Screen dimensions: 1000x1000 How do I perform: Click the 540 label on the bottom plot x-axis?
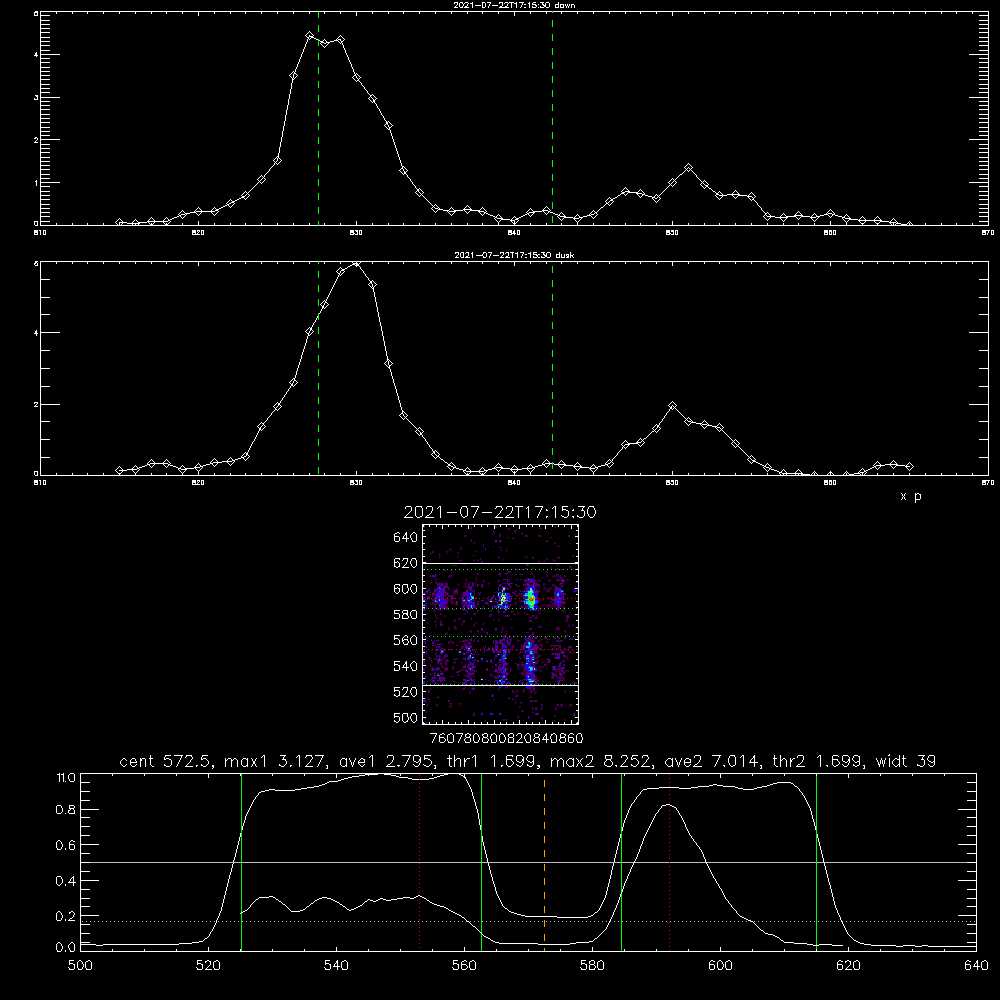336,966
